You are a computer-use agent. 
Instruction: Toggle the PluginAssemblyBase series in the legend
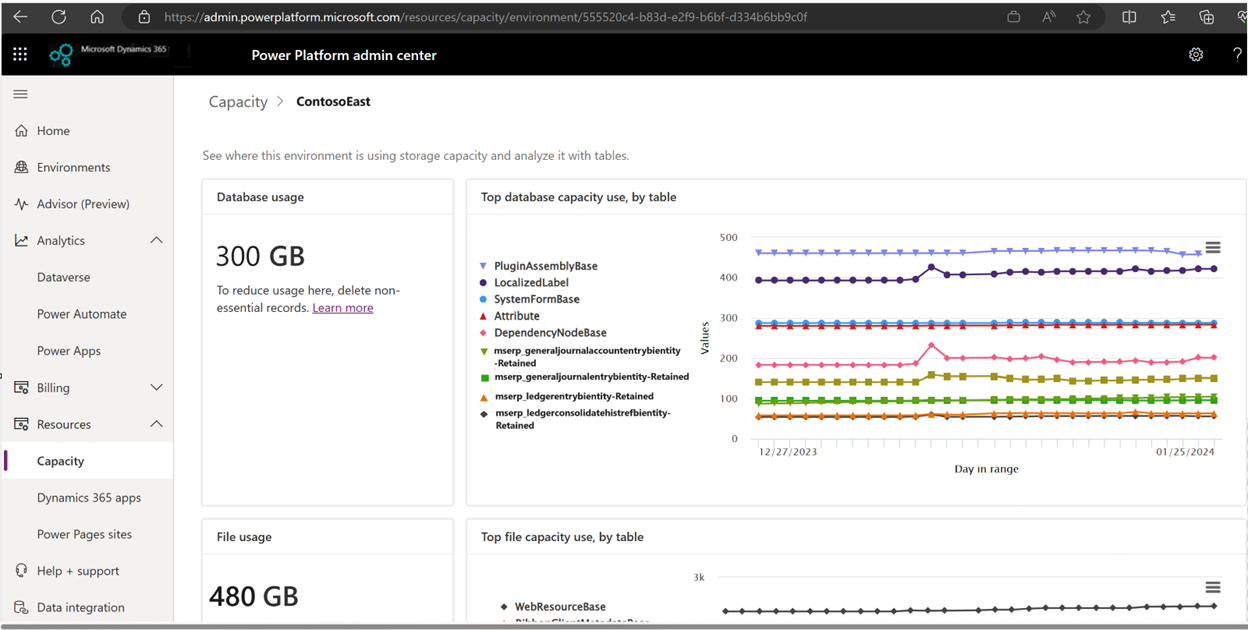[545, 265]
